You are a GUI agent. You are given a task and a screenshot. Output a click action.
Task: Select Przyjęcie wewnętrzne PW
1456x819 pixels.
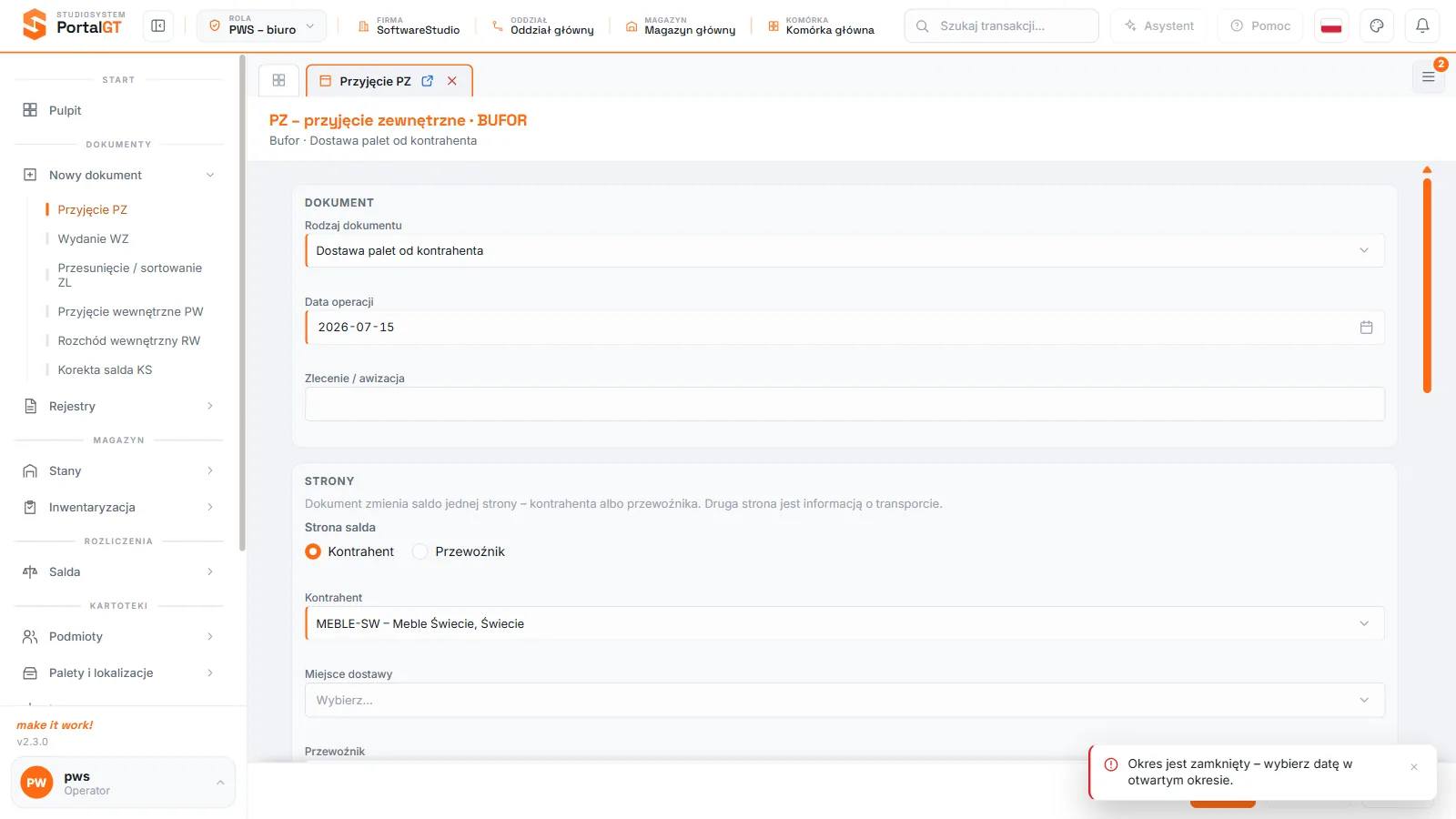point(130,311)
